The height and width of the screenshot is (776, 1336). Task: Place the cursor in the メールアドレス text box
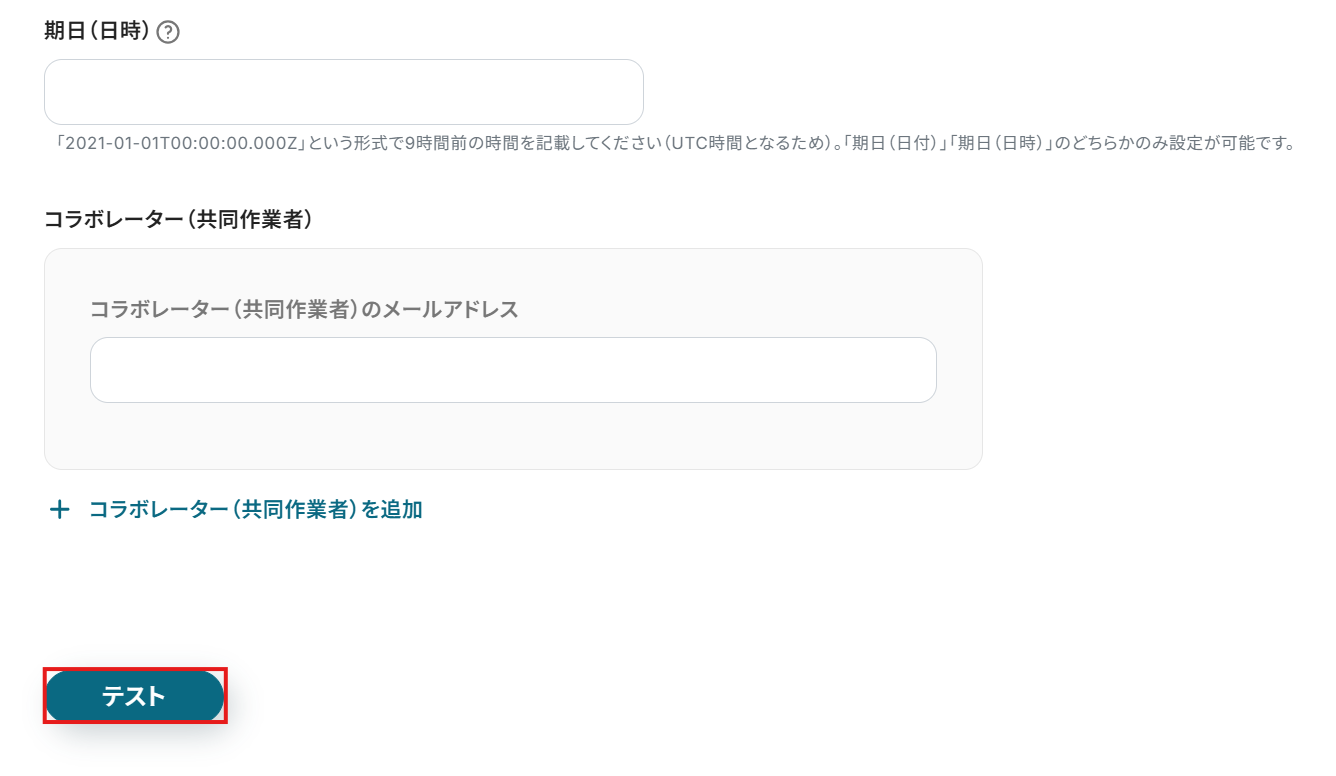coord(512,370)
